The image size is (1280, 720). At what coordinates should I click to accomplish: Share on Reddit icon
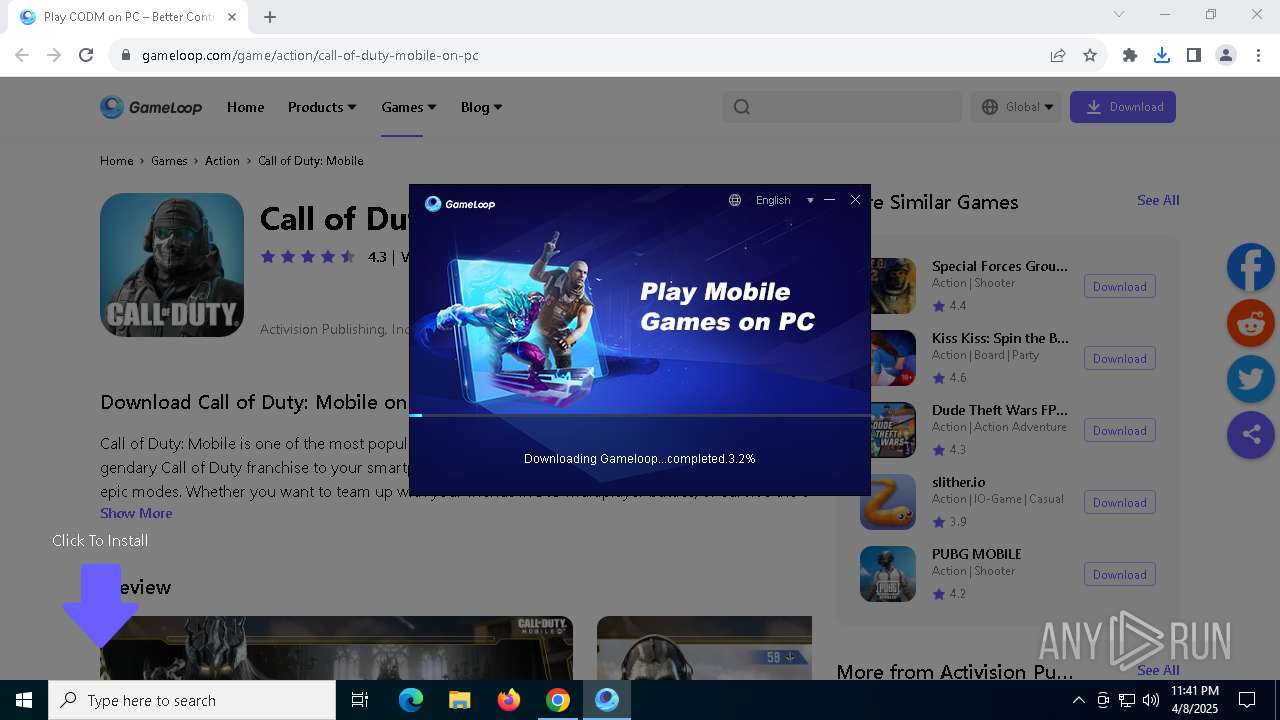[x=1251, y=323]
